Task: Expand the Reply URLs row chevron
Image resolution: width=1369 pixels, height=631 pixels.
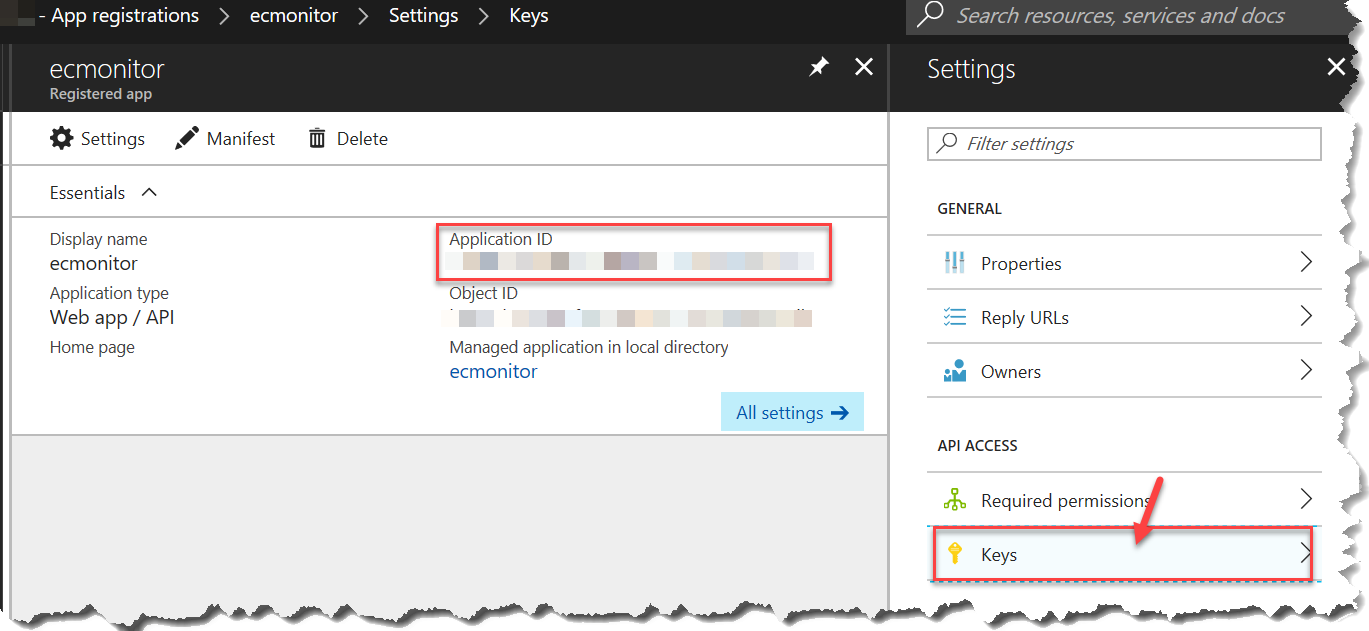Action: point(1305,316)
